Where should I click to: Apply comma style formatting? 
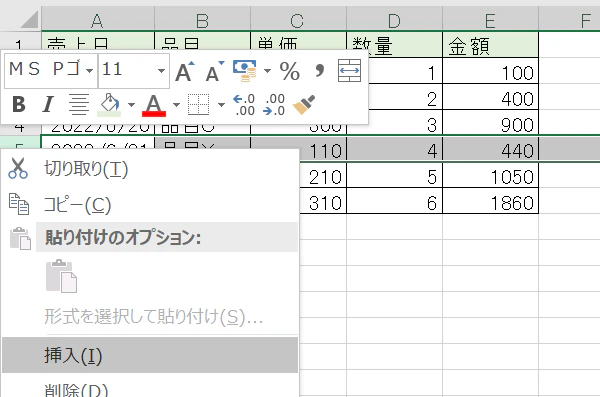[319, 70]
